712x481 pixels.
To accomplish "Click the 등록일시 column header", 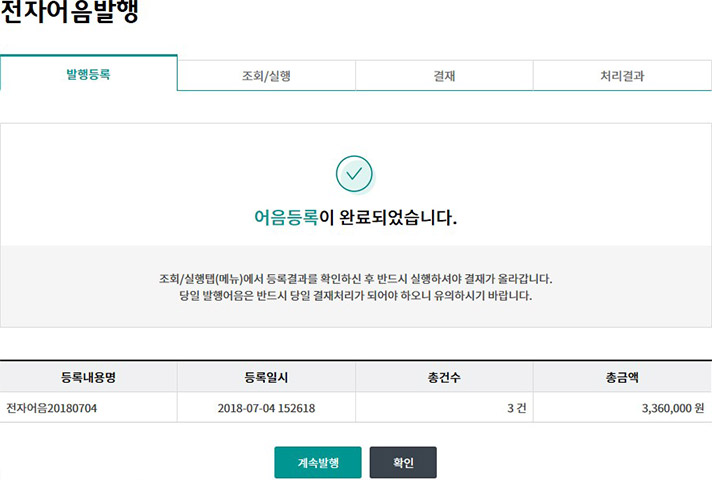I will pos(266,377).
